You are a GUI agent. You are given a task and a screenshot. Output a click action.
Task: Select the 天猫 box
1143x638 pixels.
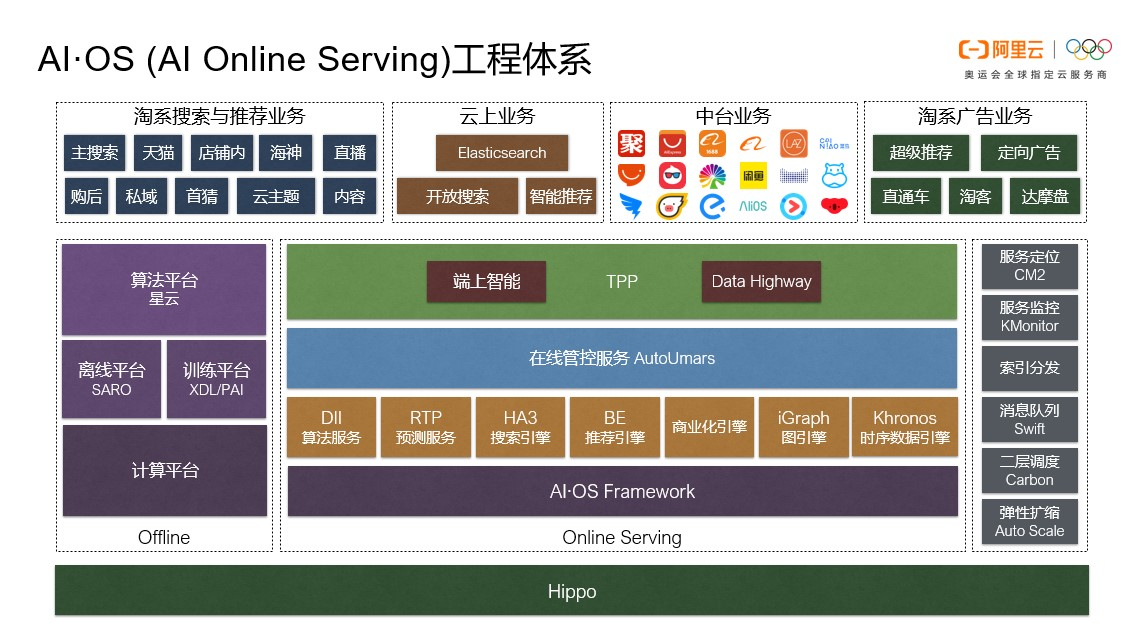pos(158,153)
